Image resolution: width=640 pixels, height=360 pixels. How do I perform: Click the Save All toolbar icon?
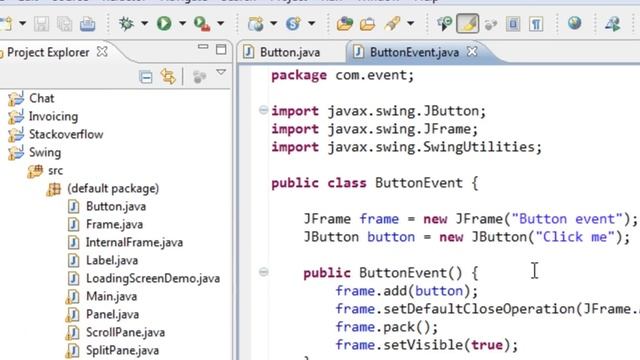pyautogui.click(x=64, y=24)
